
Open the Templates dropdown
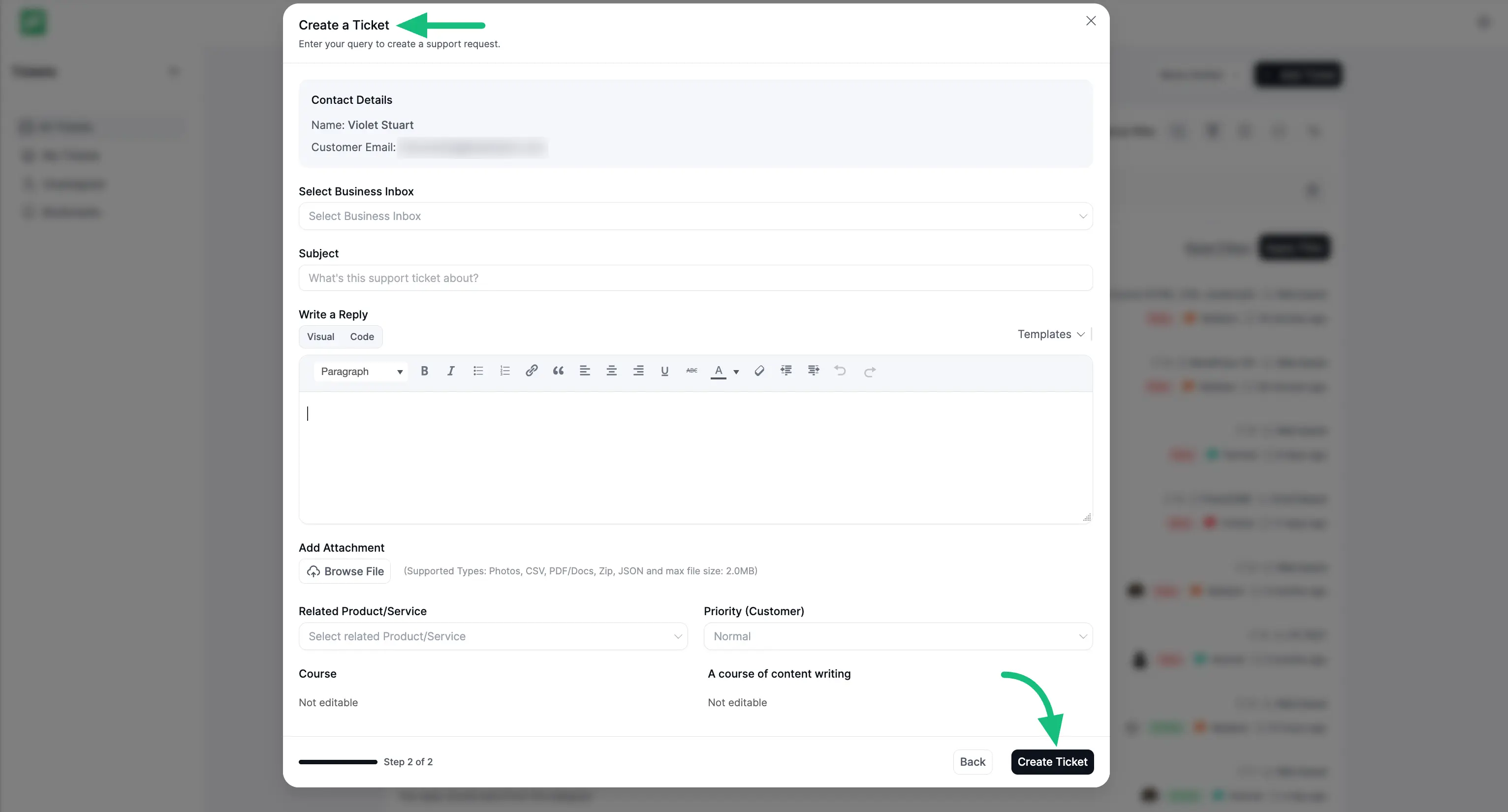click(x=1050, y=334)
